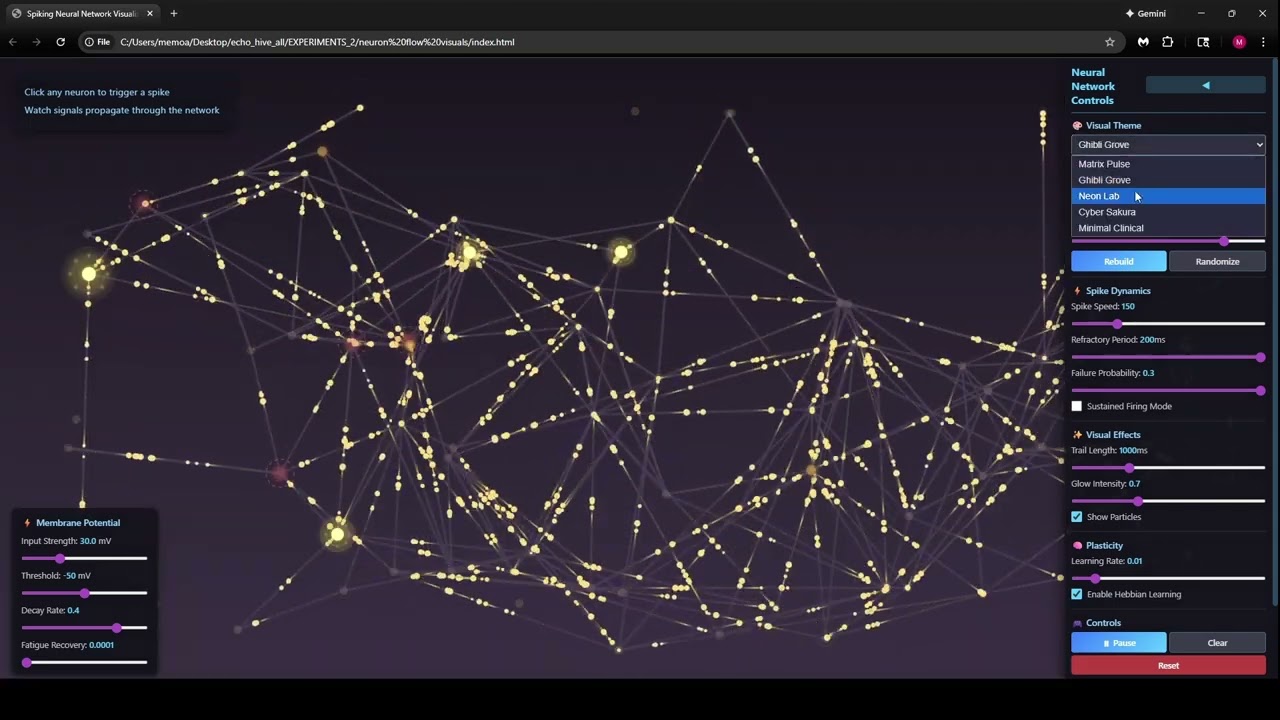Collapse the Neural Network Controls panel
The image size is (1280, 720).
click(x=1205, y=86)
